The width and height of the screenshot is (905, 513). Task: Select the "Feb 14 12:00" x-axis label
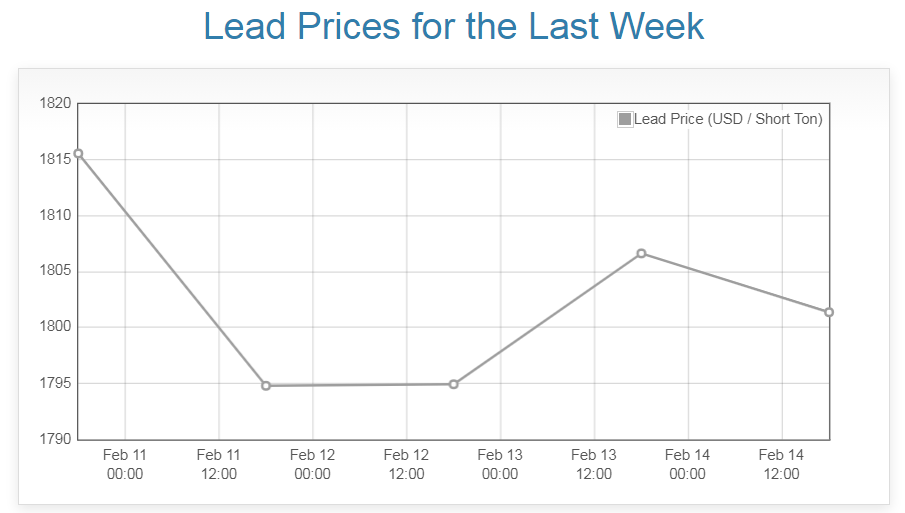781,464
